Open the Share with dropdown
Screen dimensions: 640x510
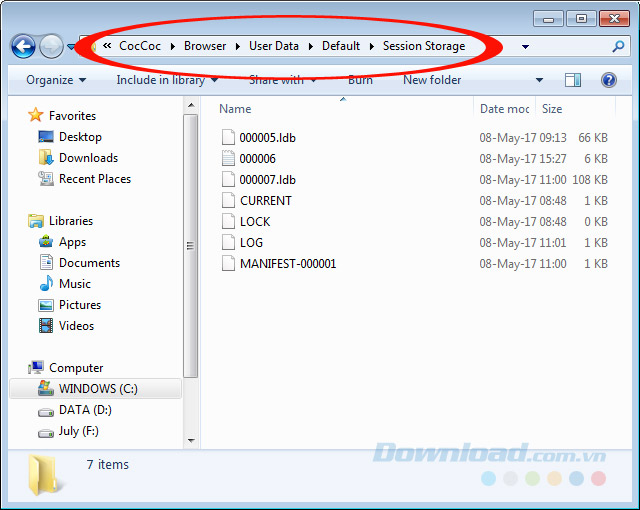(283, 80)
